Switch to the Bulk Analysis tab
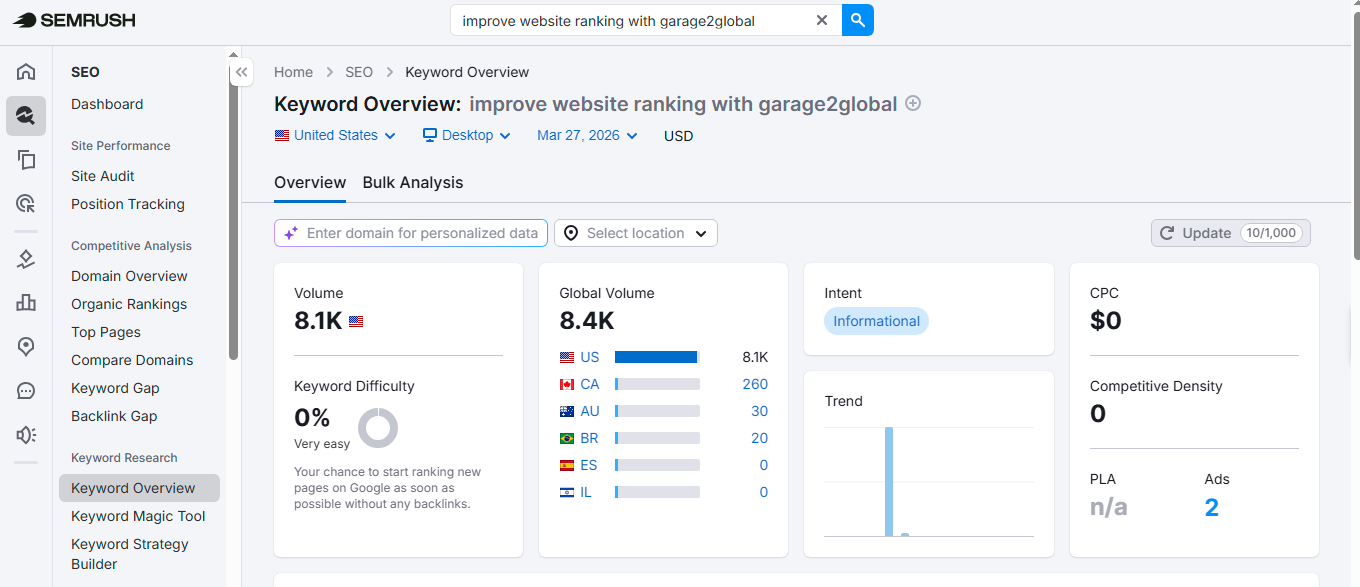Screen dimensions: 1360x587 413,182
